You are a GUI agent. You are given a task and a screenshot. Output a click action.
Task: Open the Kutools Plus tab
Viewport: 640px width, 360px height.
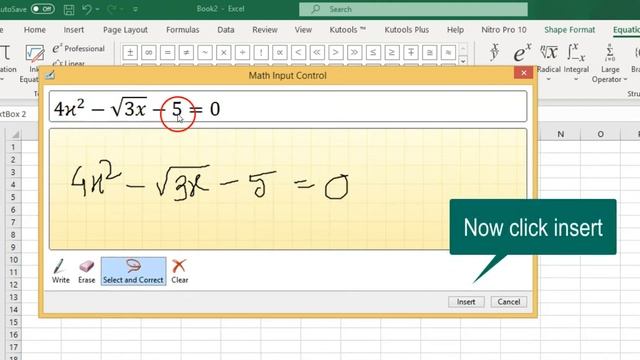tap(407, 30)
